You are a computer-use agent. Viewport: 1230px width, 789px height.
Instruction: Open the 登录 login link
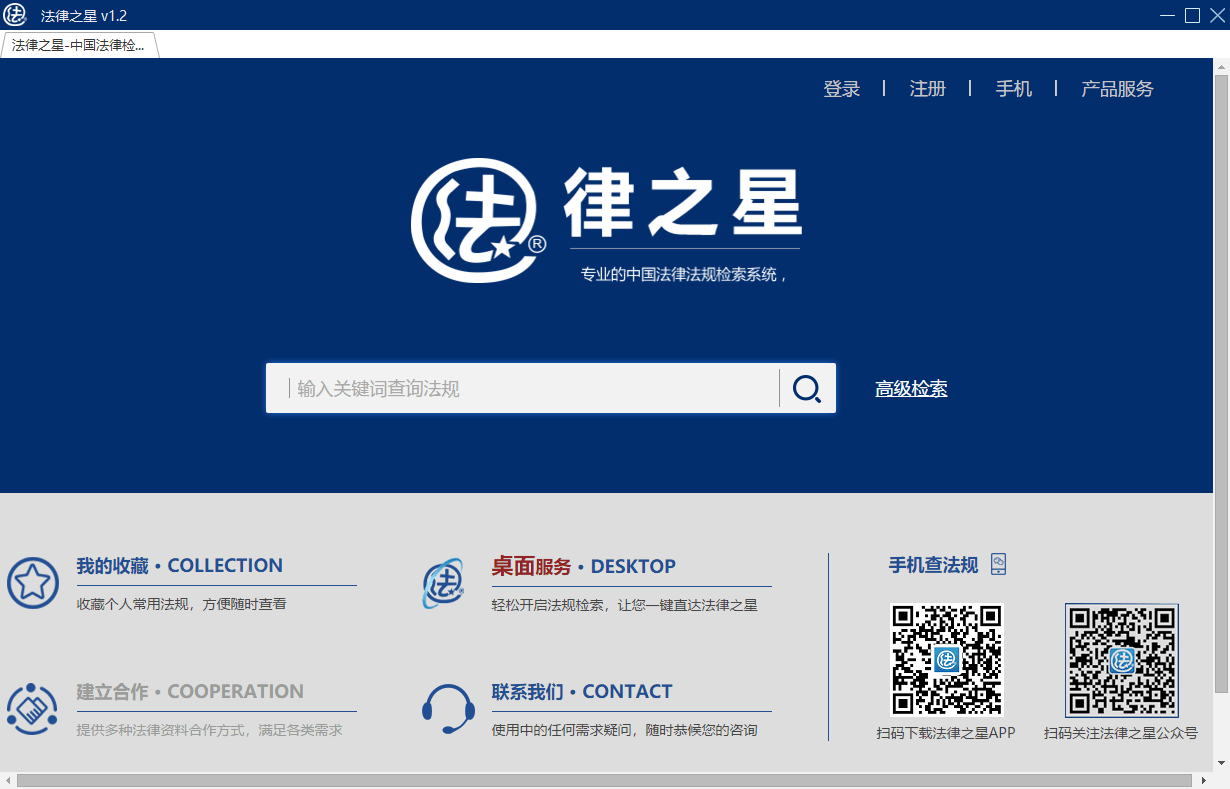pyautogui.click(x=842, y=89)
